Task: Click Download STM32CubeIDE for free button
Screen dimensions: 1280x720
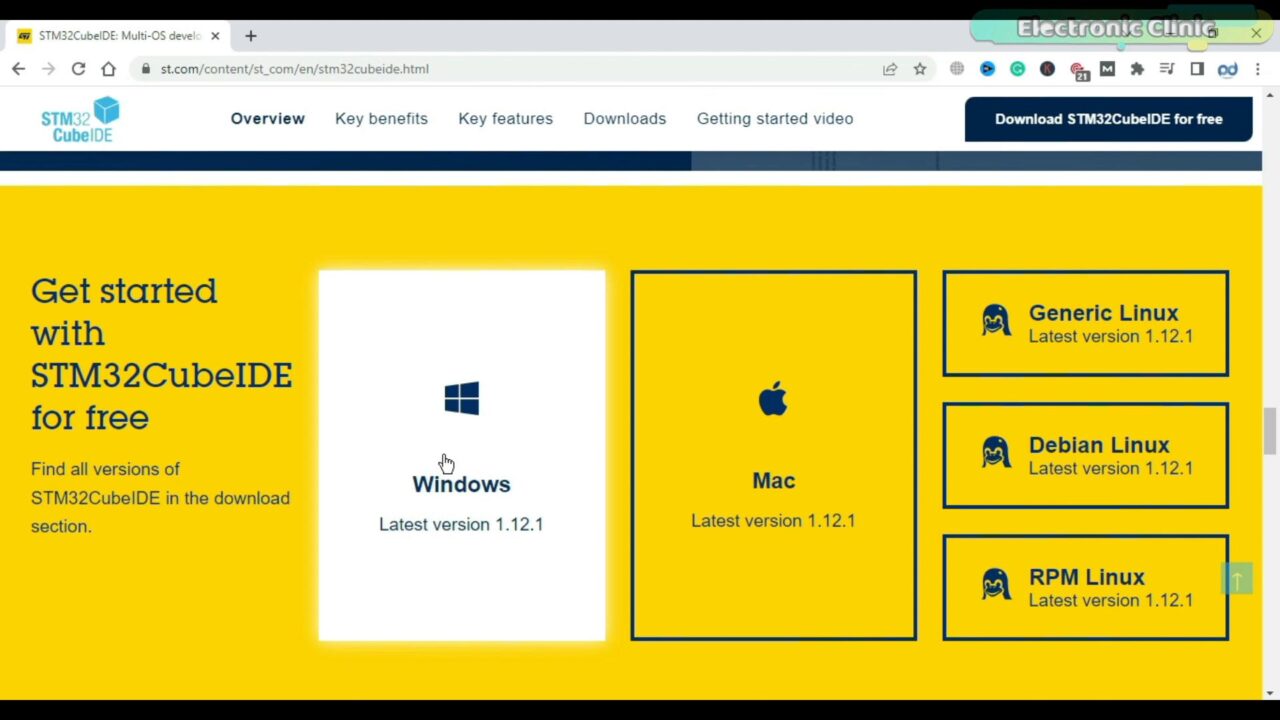Action: pyautogui.click(x=1109, y=119)
